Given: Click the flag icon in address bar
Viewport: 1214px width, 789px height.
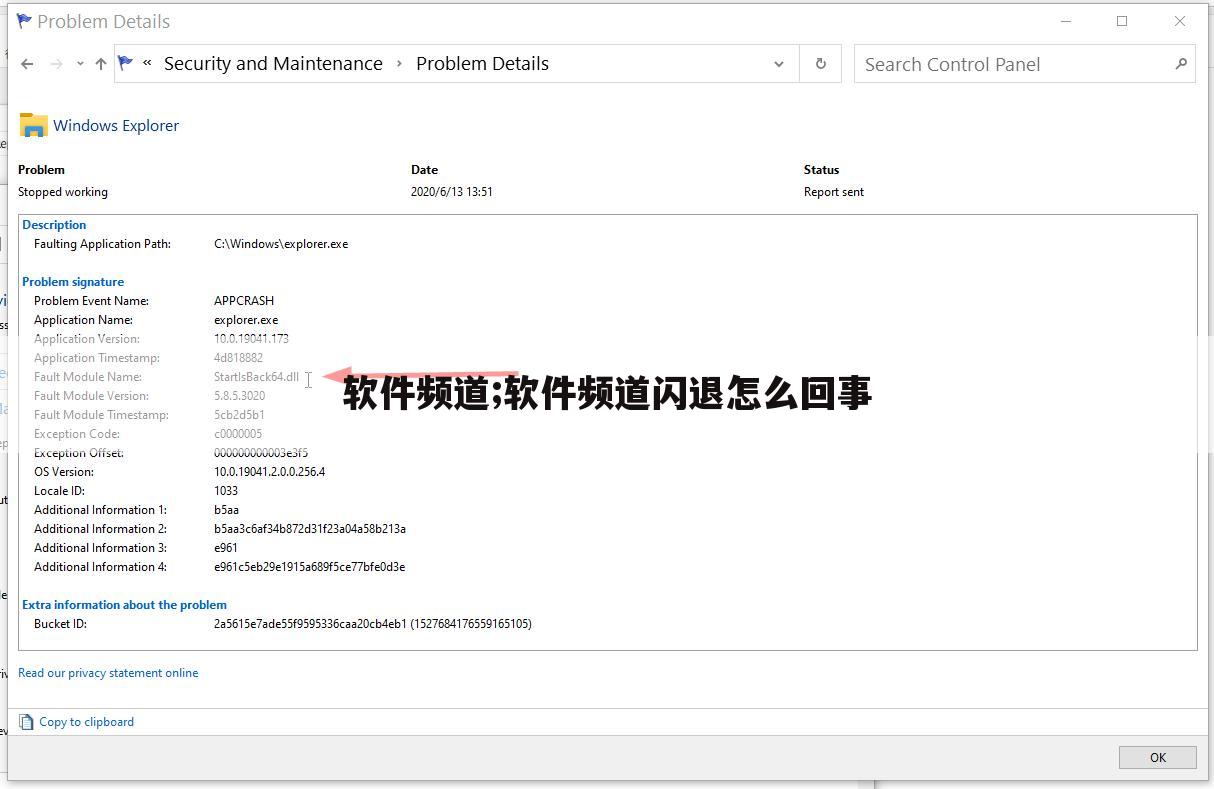Looking at the screenshot, I should pyautogui.click(x=125, y=63).
